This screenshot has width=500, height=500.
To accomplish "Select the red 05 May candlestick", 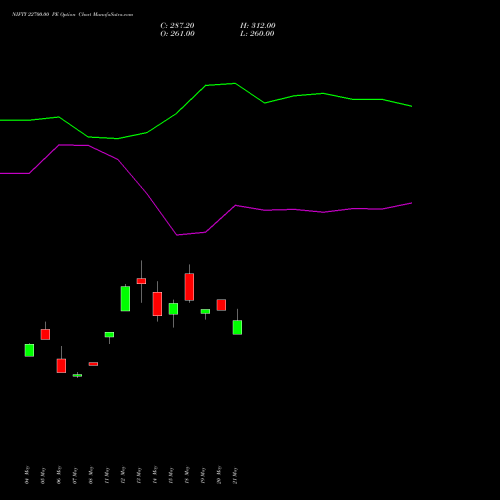I will (x=45, y=334).
